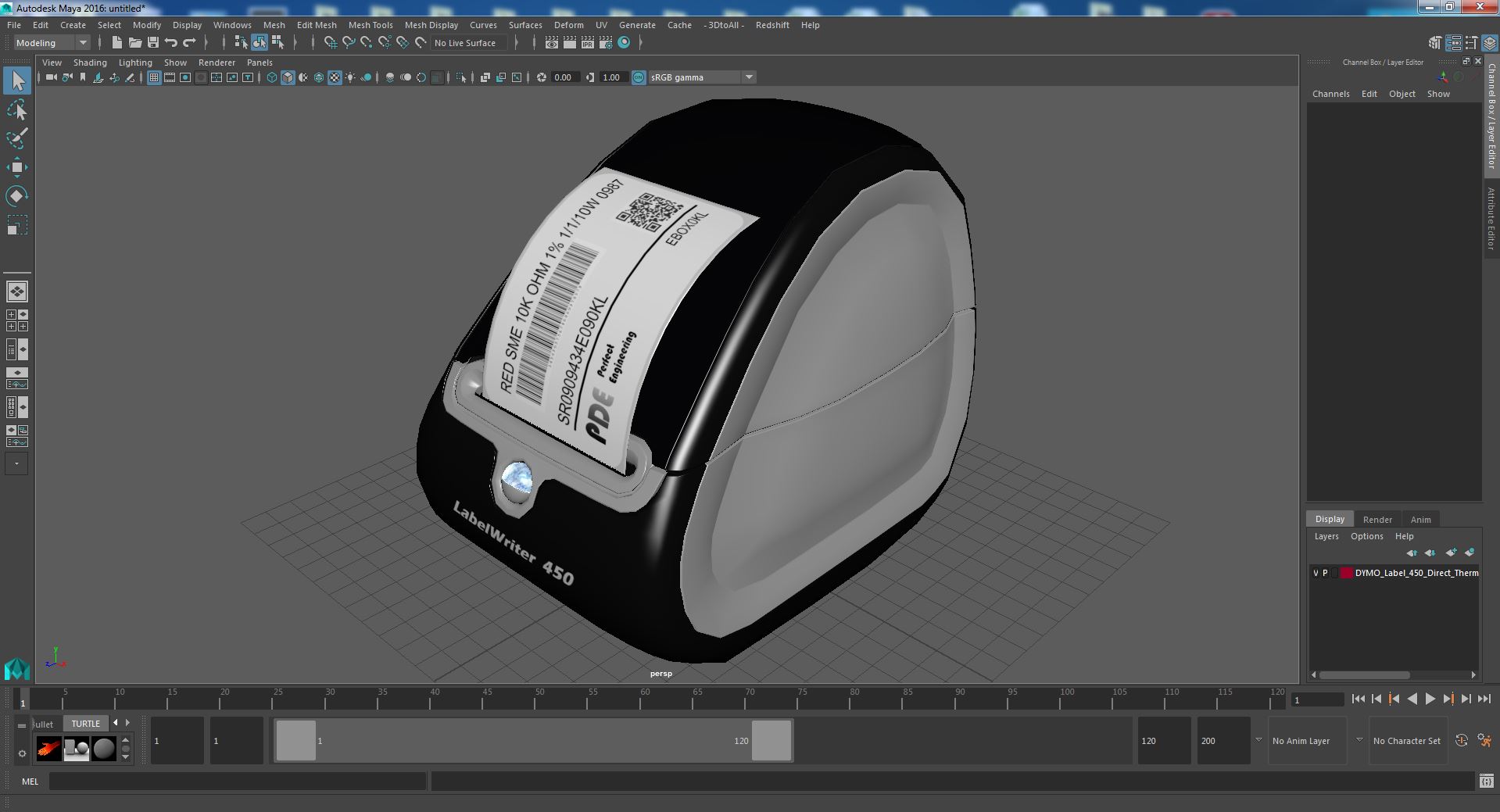Open the sRGB gamma view transform dropdown
The width and height of the screenshot is (1500, 812).
coord(701,77)
